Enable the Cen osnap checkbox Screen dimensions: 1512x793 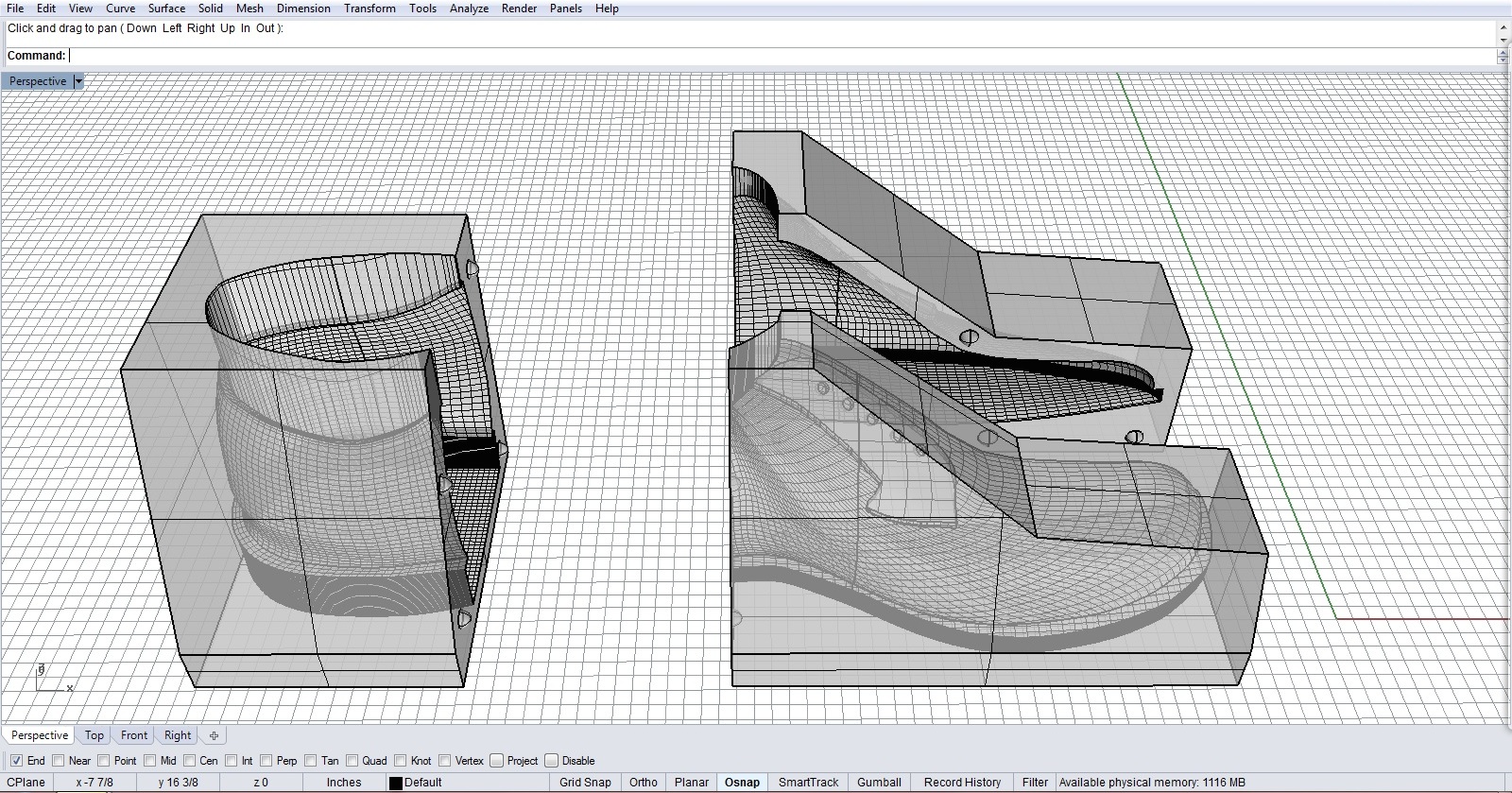tap(190, 761)
